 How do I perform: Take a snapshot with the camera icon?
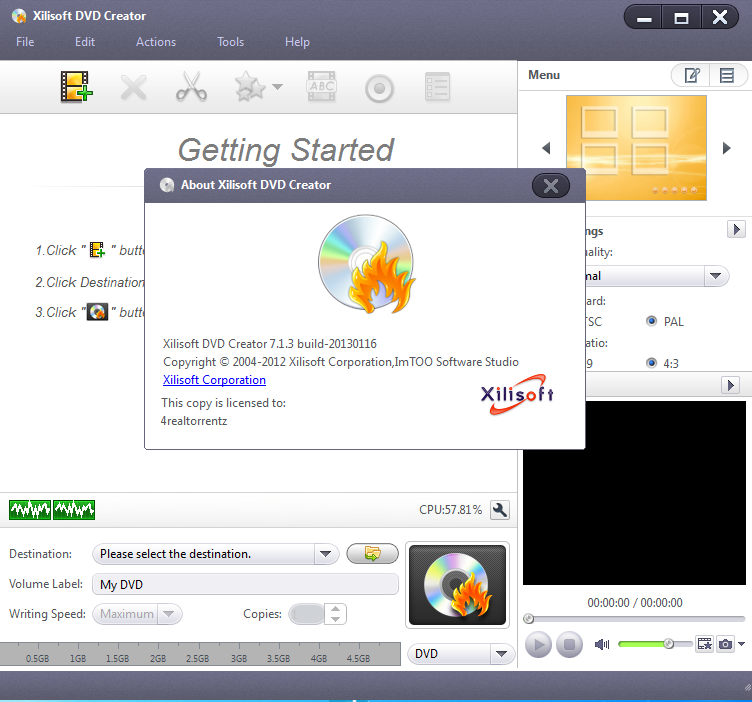[x=726, y=644]
